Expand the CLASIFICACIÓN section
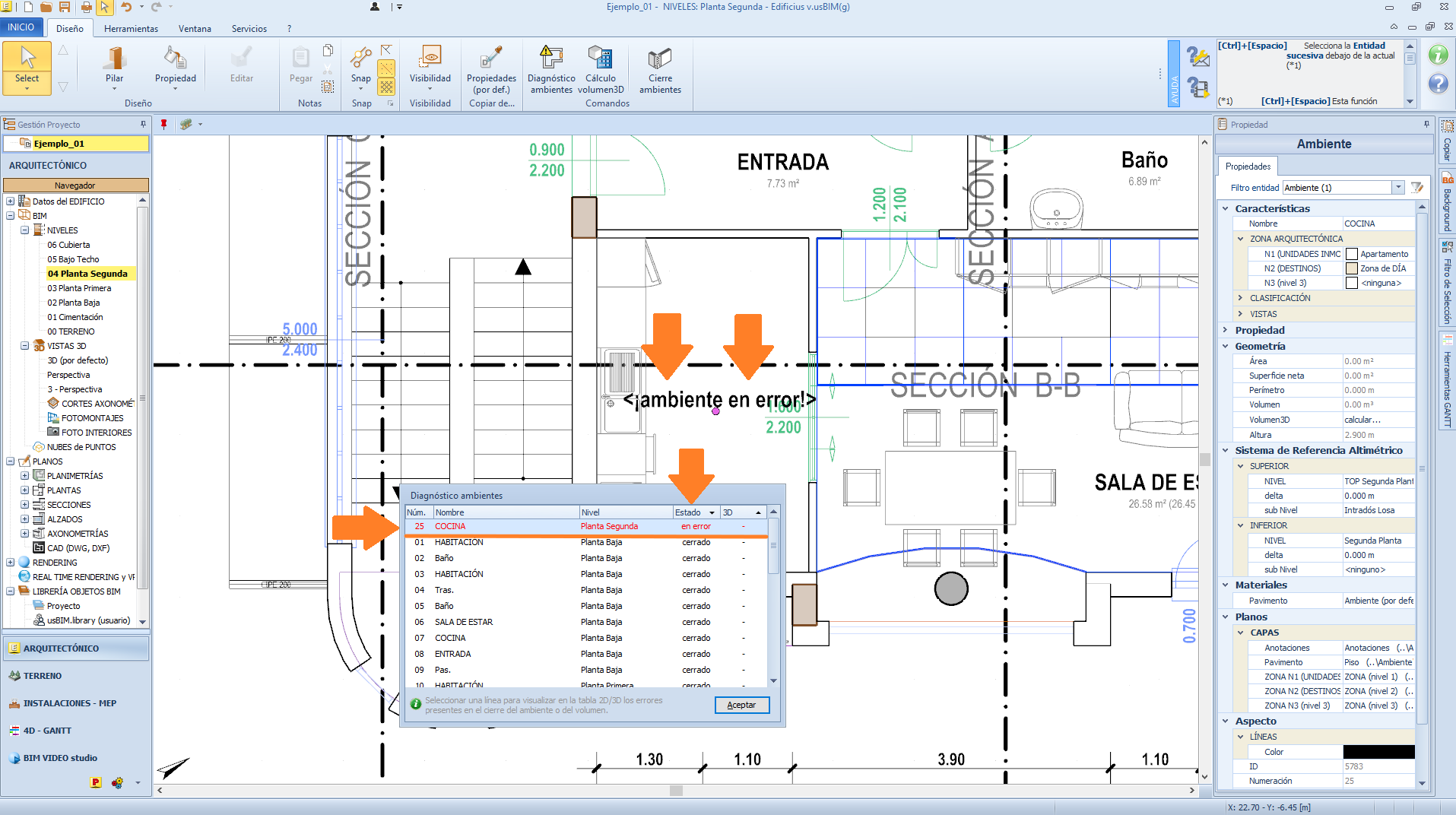1456x815 pixels. click(x=1241, y=298)
